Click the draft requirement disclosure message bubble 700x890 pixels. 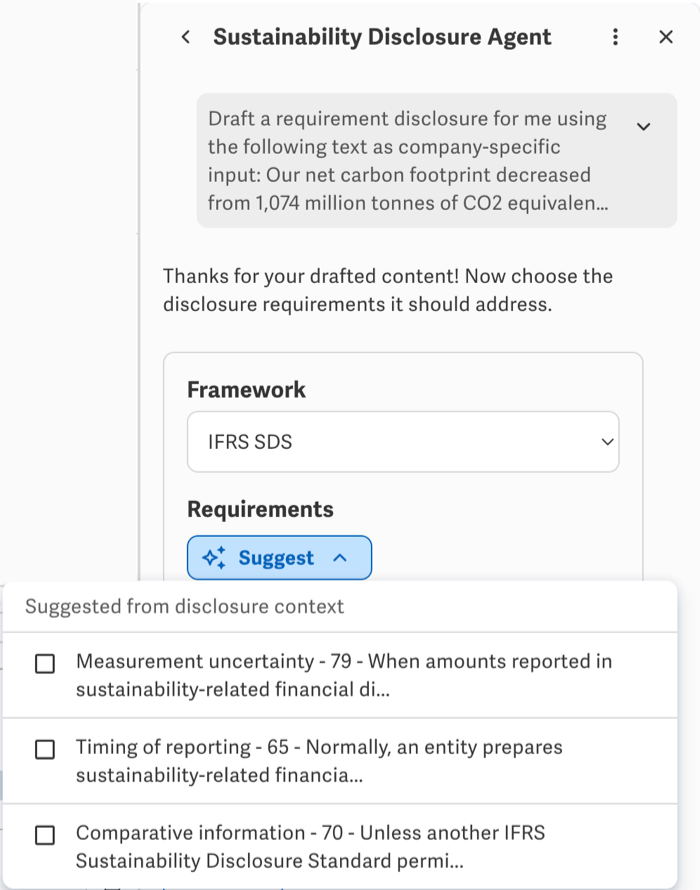pos(437,161)
